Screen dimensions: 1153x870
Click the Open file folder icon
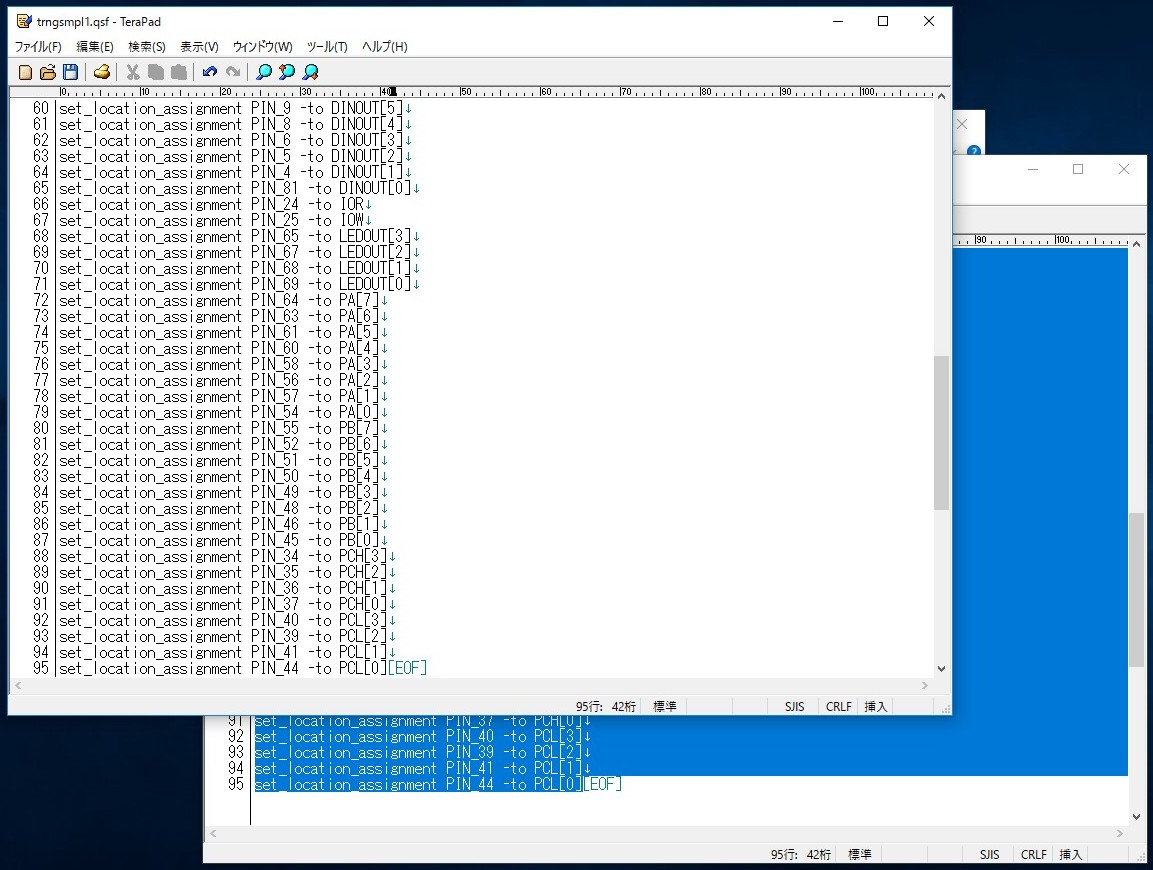[x=48, y=72]
